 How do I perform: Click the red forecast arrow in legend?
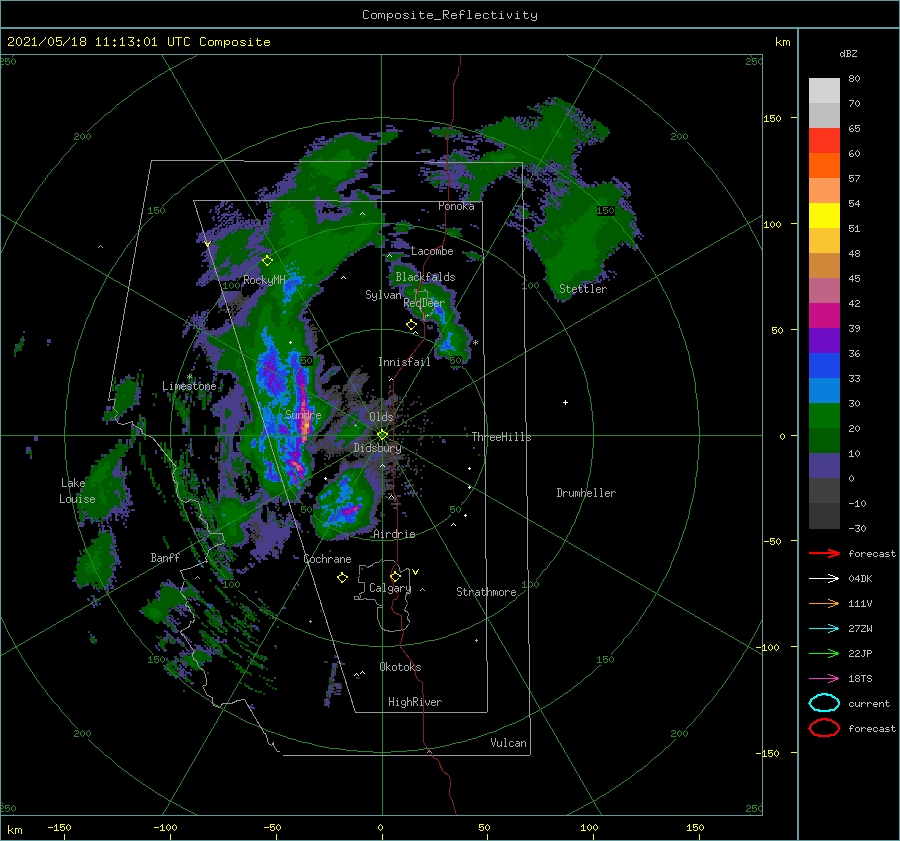pyautogui.click(x=824, y=553)
